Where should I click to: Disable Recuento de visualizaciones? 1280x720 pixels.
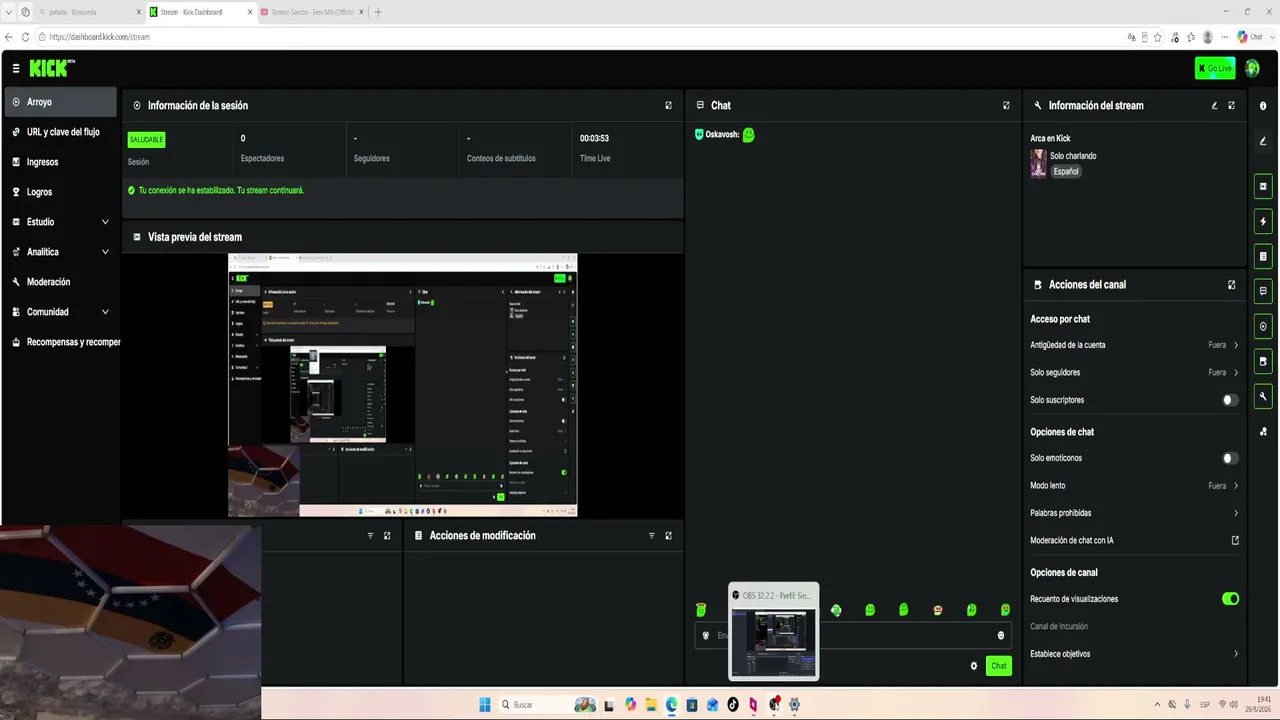(1230, 599)
